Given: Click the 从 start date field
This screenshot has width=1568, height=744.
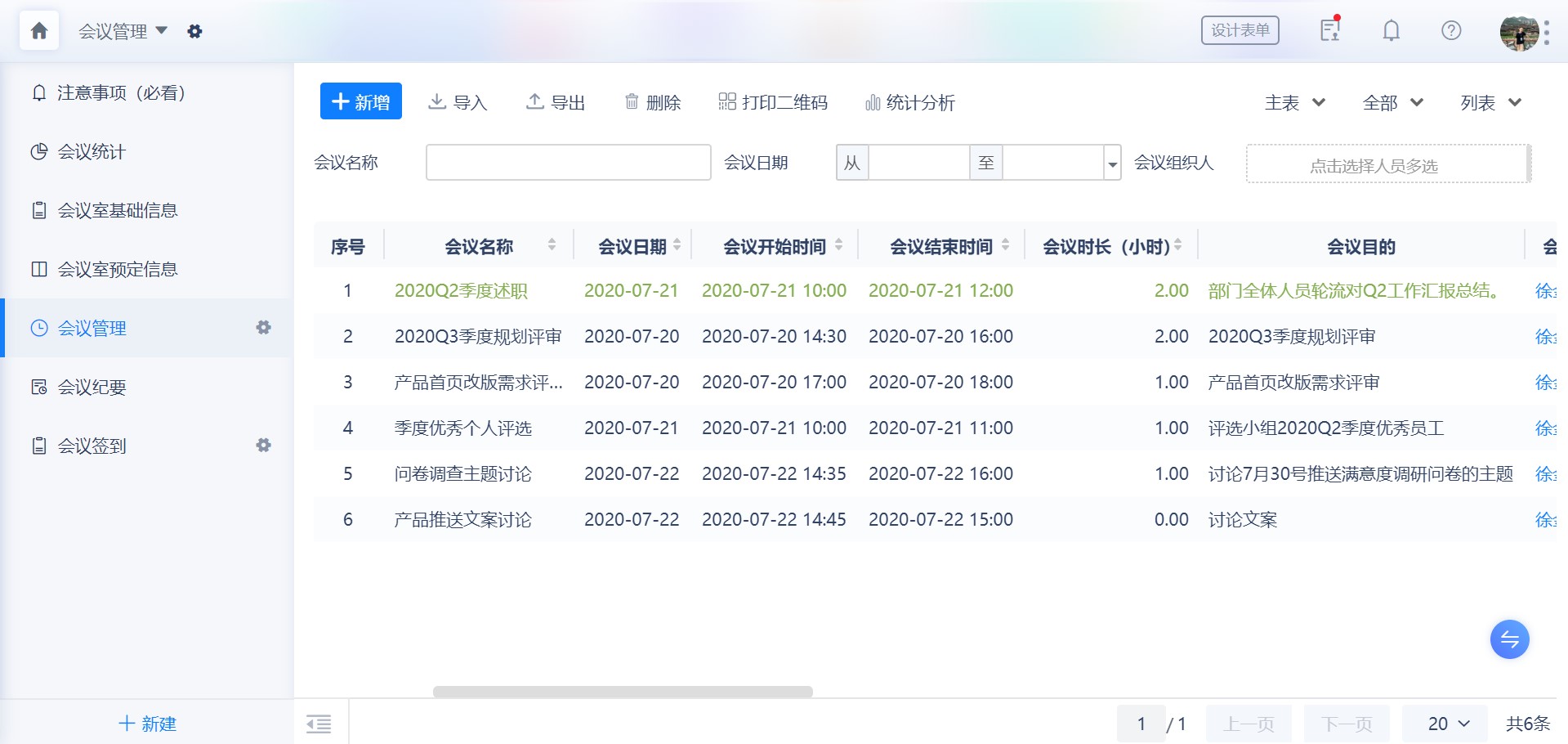Looking at the screenshot, I should 919,162.
